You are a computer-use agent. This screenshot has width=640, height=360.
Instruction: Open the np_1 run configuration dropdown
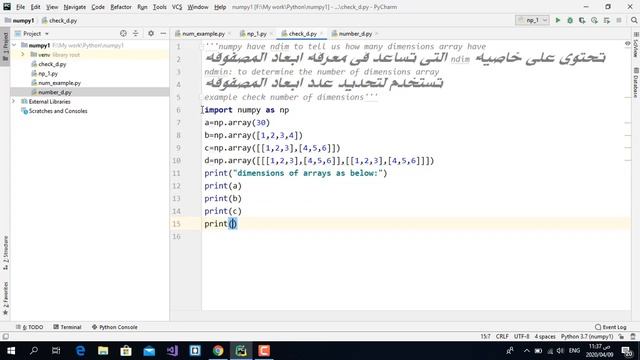532,20
